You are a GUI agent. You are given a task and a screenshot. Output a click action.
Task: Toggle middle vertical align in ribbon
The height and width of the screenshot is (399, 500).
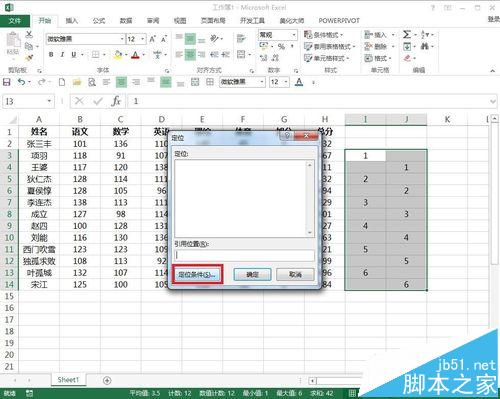(190, 39)
